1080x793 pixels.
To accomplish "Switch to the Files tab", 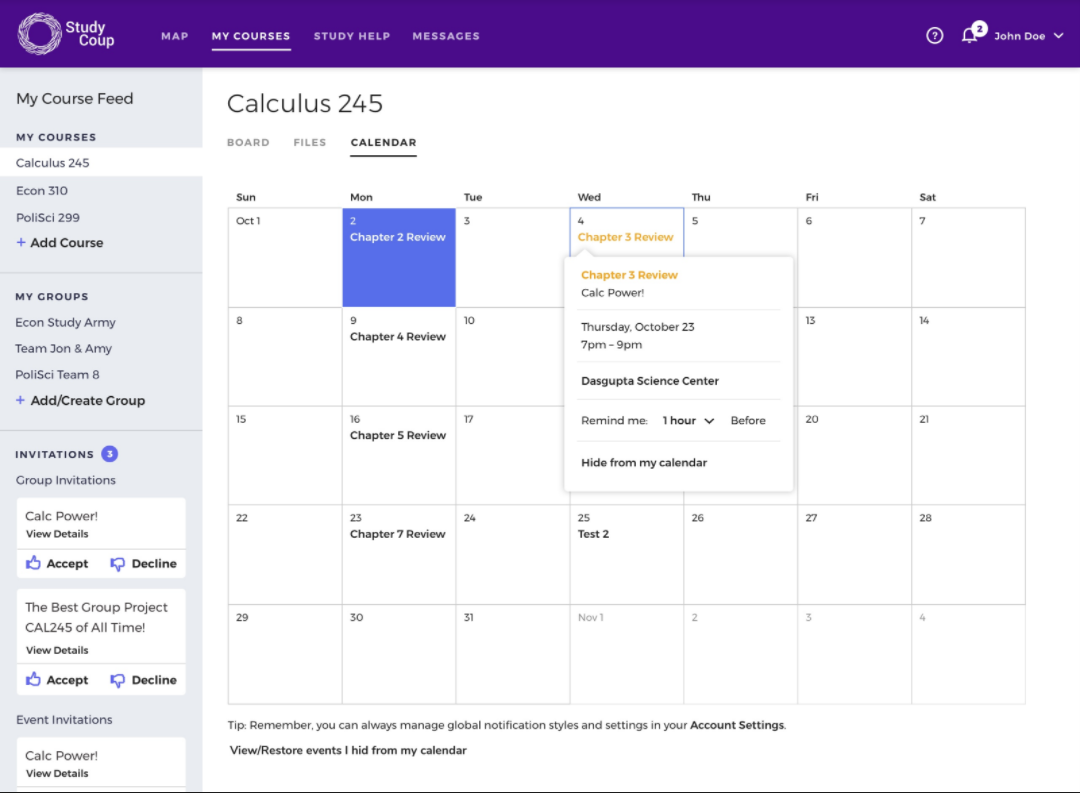I will pos(310,143).
